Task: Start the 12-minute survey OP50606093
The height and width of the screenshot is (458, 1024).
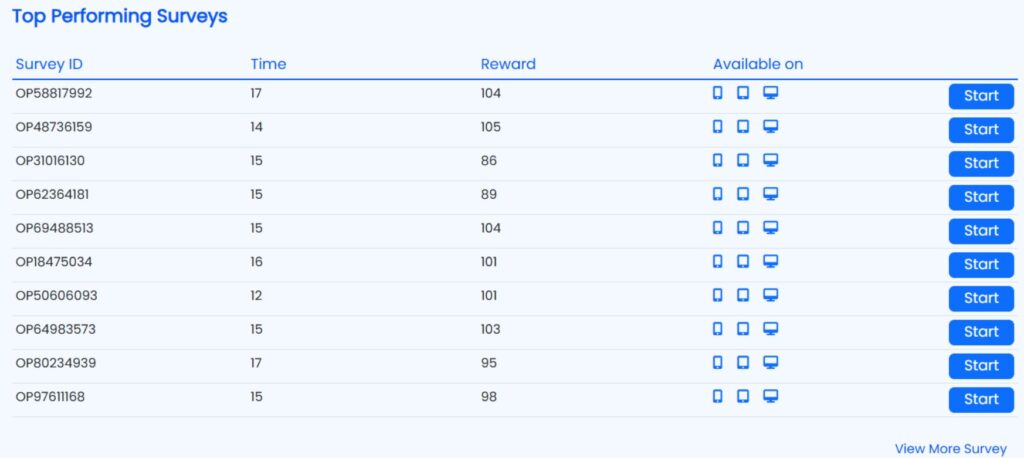Action: click(980, 298)
